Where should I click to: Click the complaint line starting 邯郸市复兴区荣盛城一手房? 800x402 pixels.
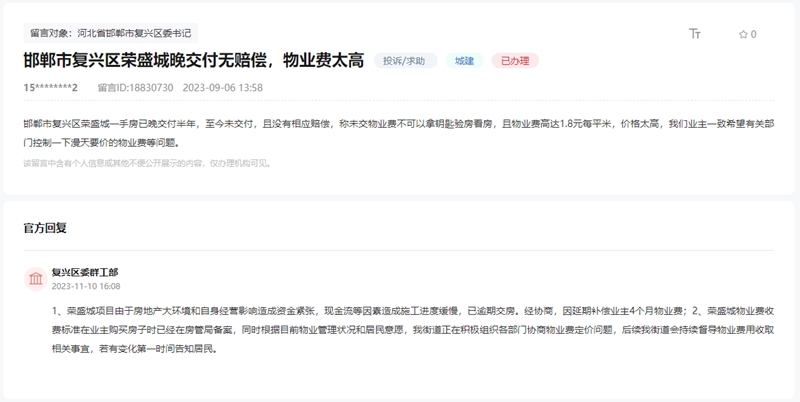coord(398,124)
